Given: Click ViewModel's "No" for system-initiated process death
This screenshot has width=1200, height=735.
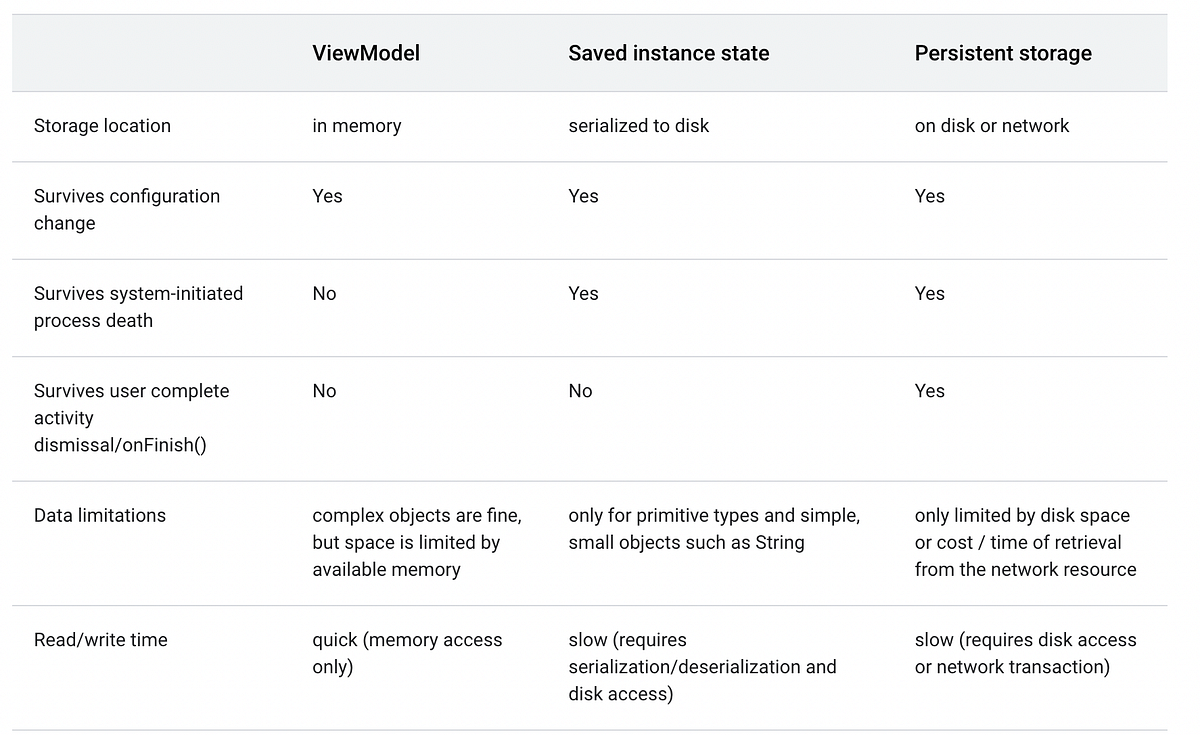Looking at the screenshot, I should click(x=325, y=294).
